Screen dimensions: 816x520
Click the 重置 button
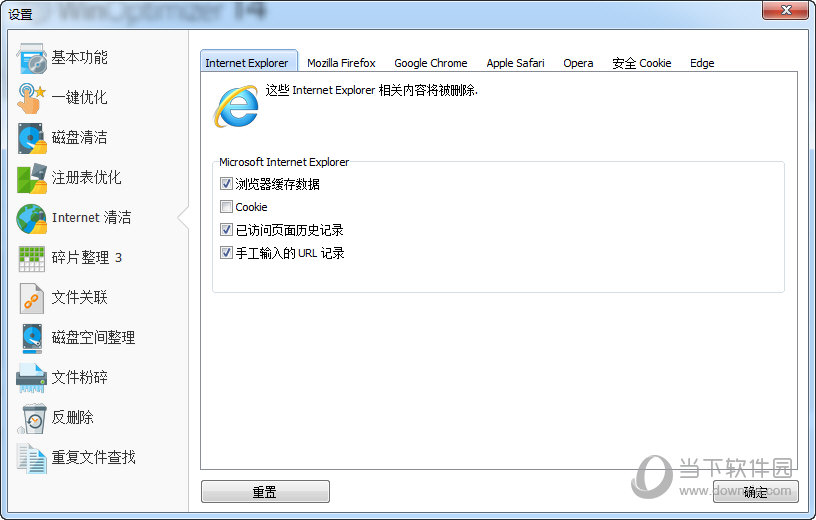point(265,492)
